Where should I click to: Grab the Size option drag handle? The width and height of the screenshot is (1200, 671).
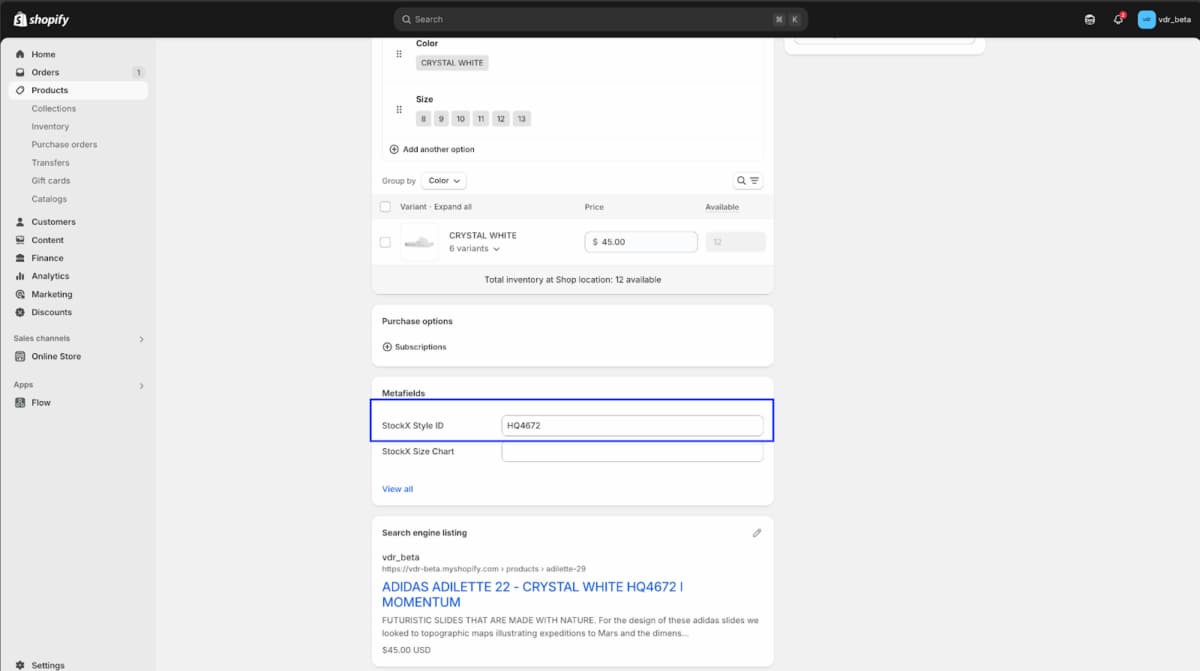pos(399,109)
